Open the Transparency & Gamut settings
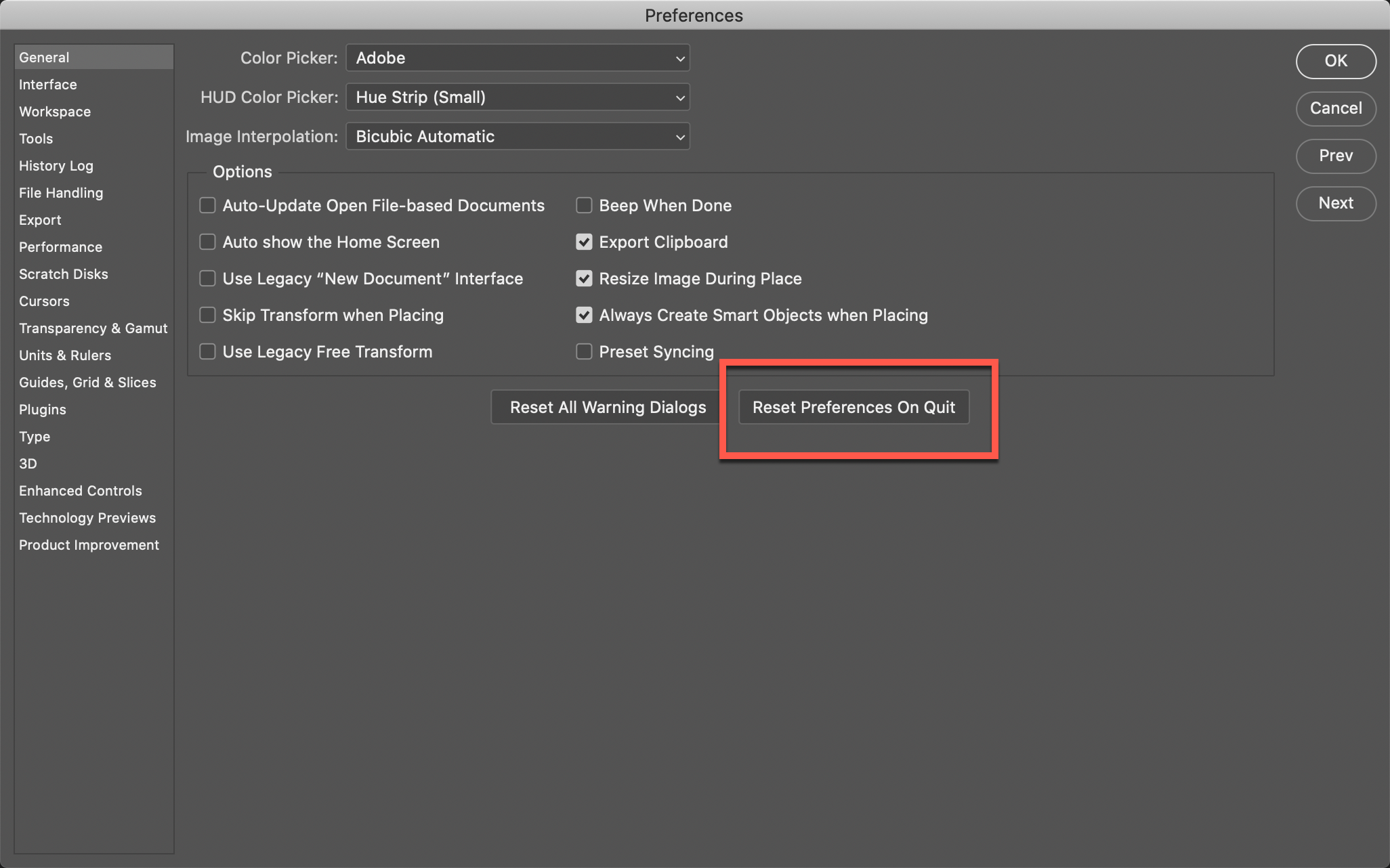Viewport: 1390px width, 868px height. tap(93, 328)
